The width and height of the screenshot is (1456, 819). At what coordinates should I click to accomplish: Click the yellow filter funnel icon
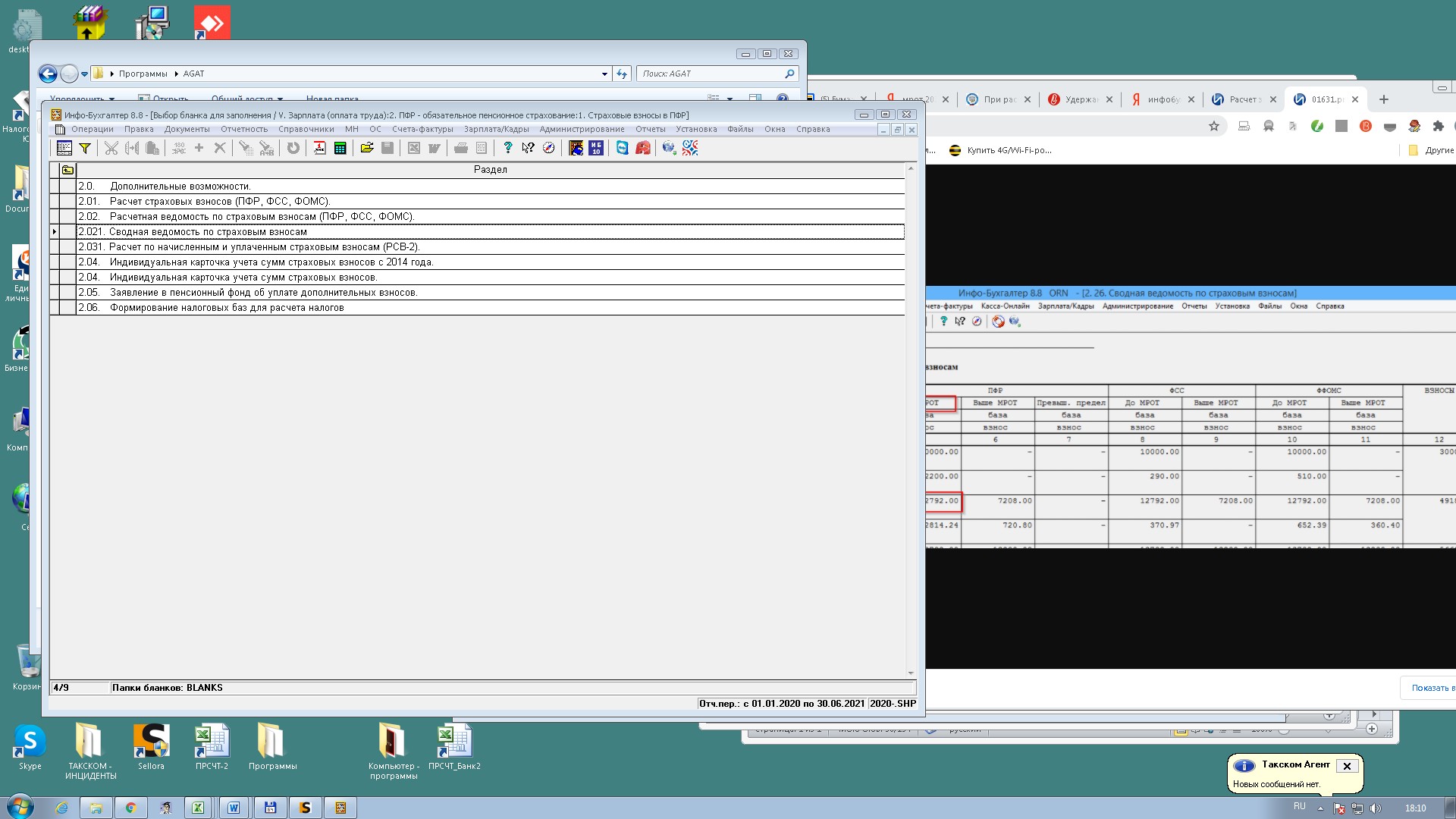(x=85, y=148)
